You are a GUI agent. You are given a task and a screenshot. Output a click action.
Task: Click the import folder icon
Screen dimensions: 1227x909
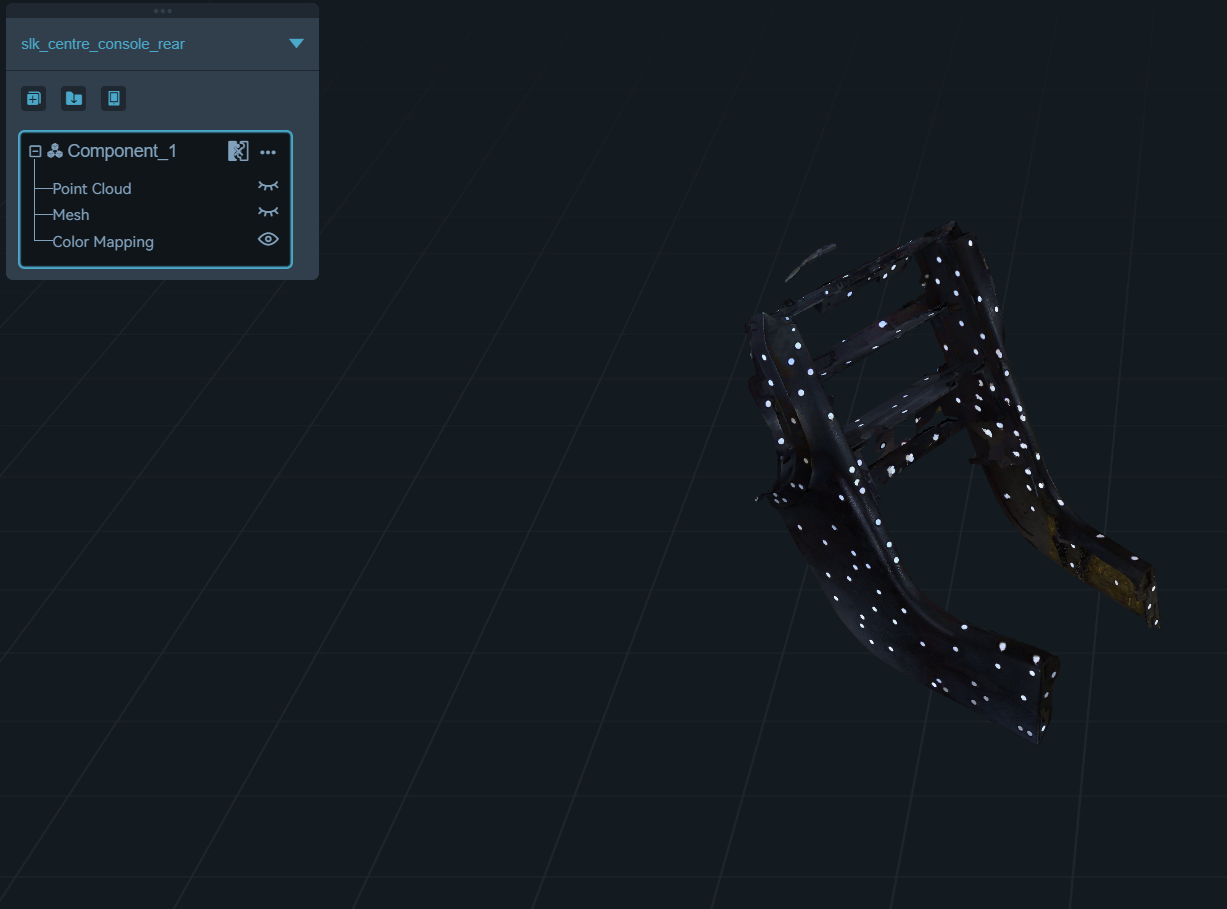[x=74, y=98]
